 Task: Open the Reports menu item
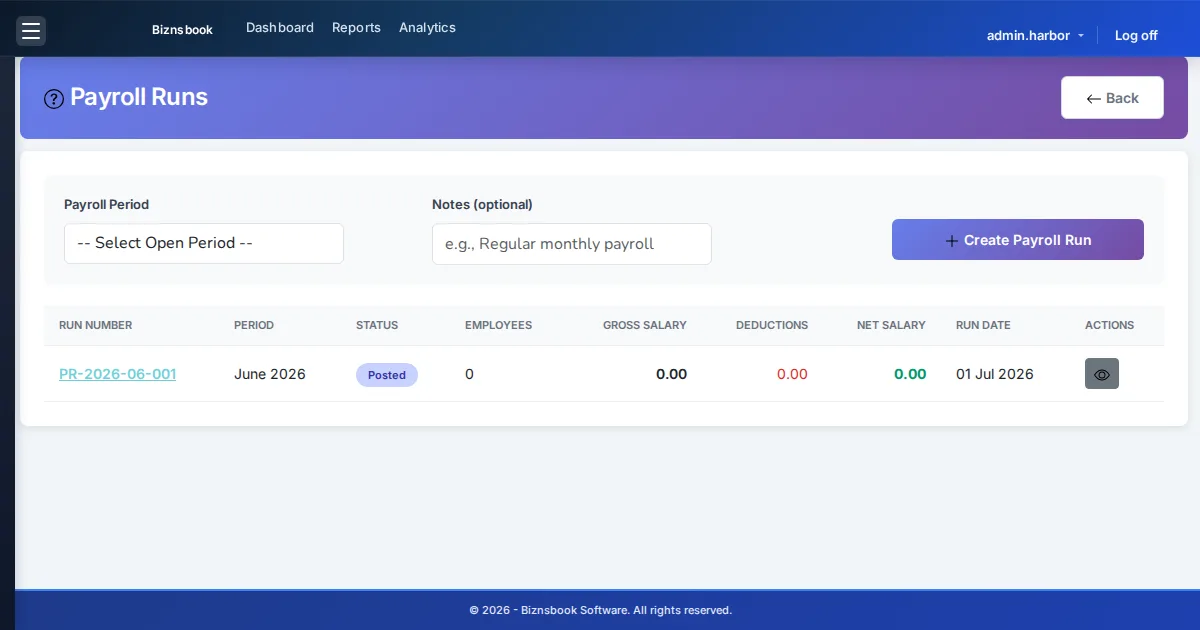[x=356, y=28]
